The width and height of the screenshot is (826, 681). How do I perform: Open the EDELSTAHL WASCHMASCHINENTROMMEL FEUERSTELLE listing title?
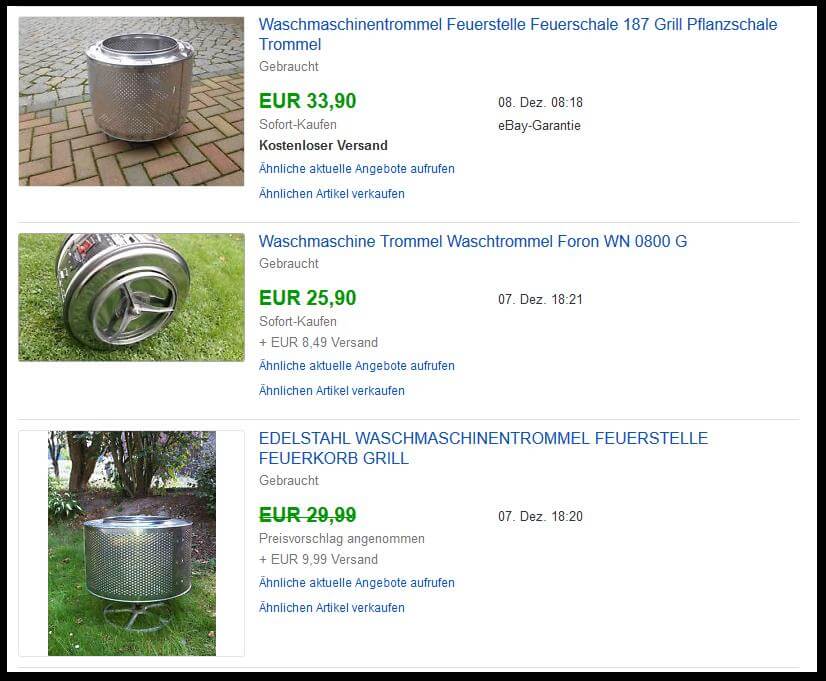click(x=483, y=448)
